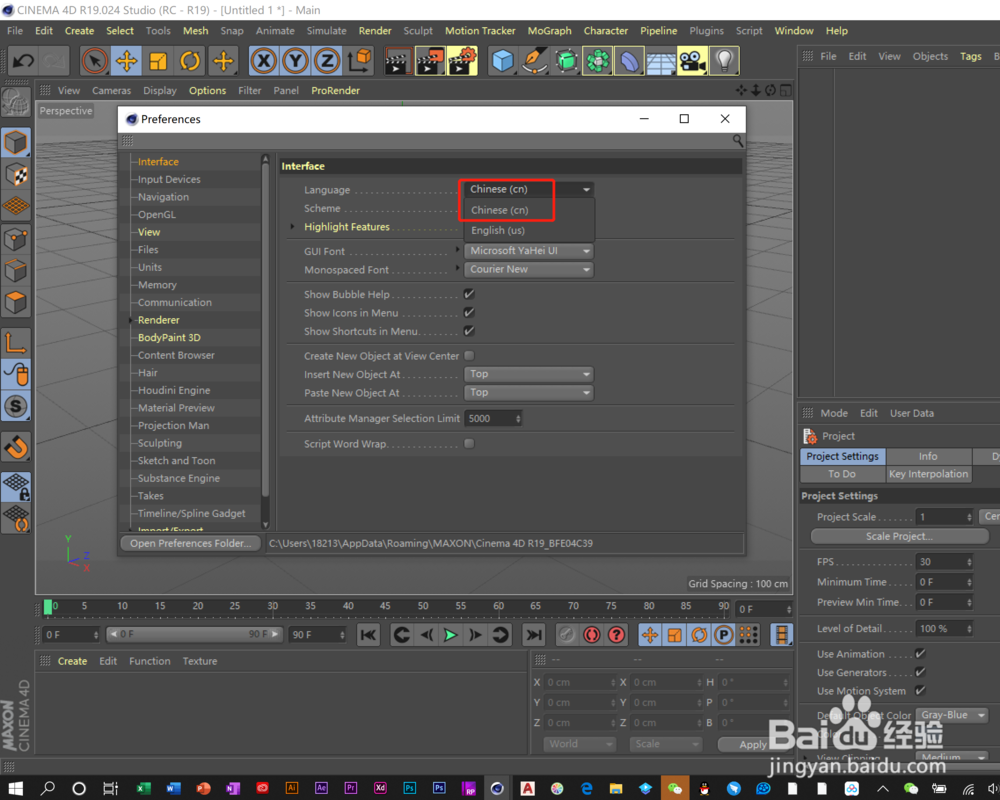Open the MoGraph array icon
The height and width of the screenshot is (800, 1000).
(598, 61)
